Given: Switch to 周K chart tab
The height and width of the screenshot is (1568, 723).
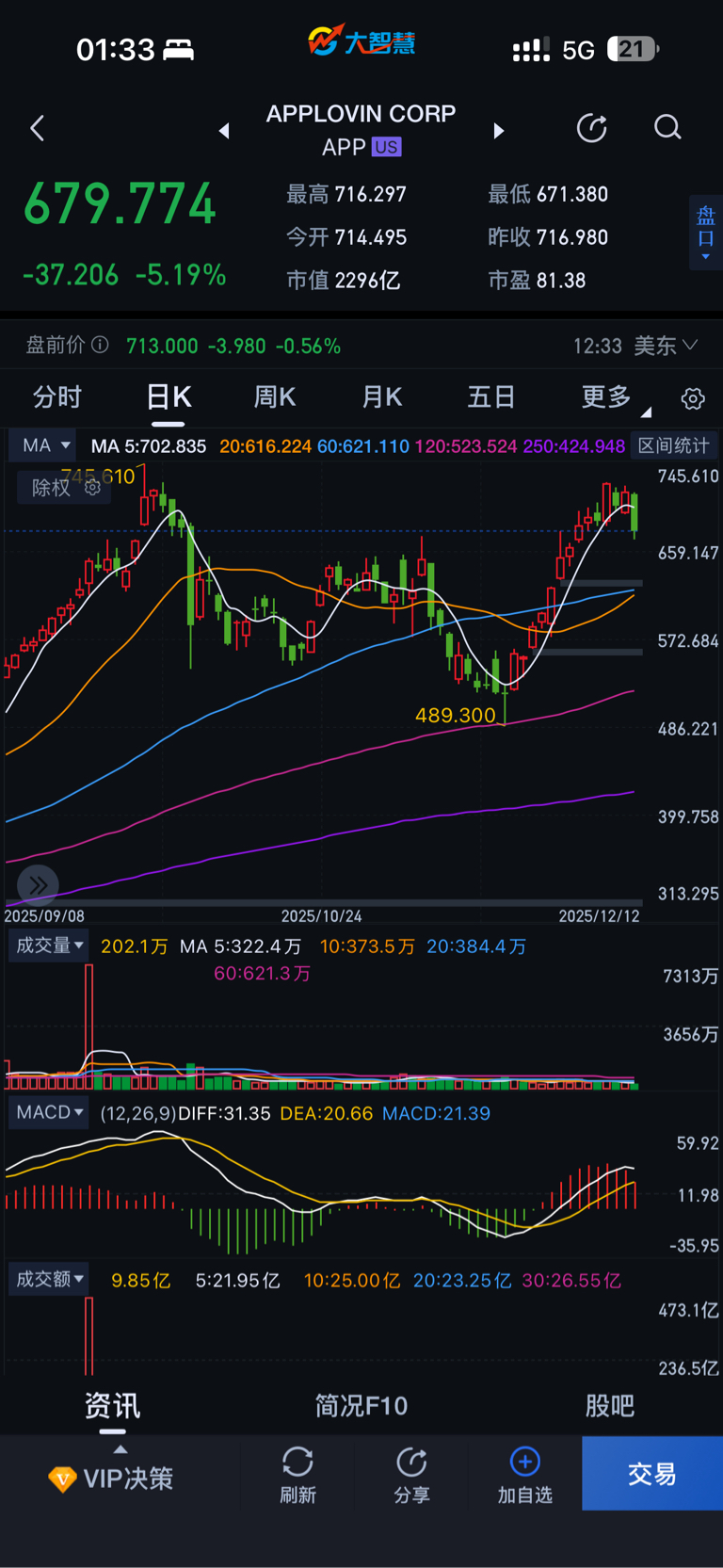Looking at the screenshot, I should coord(275,397).
